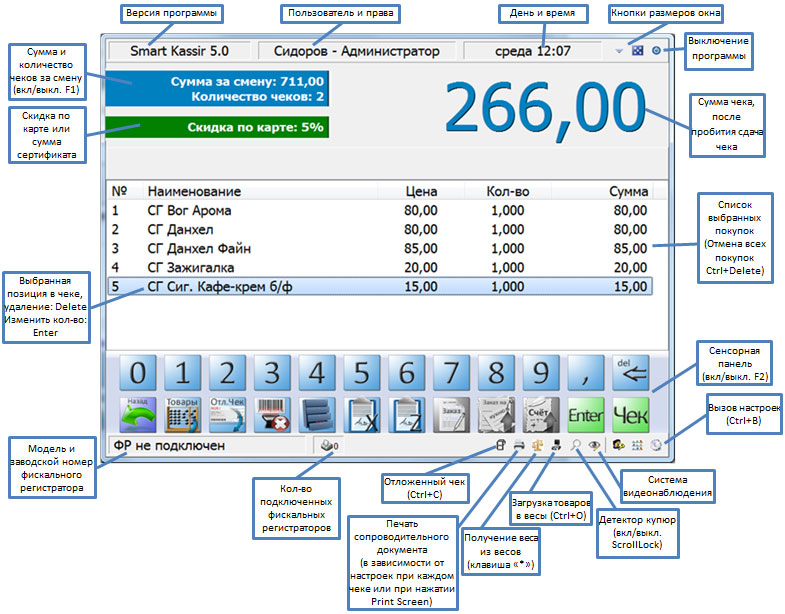Toggle the video surveillance eye icon

(x=594, y=446)
